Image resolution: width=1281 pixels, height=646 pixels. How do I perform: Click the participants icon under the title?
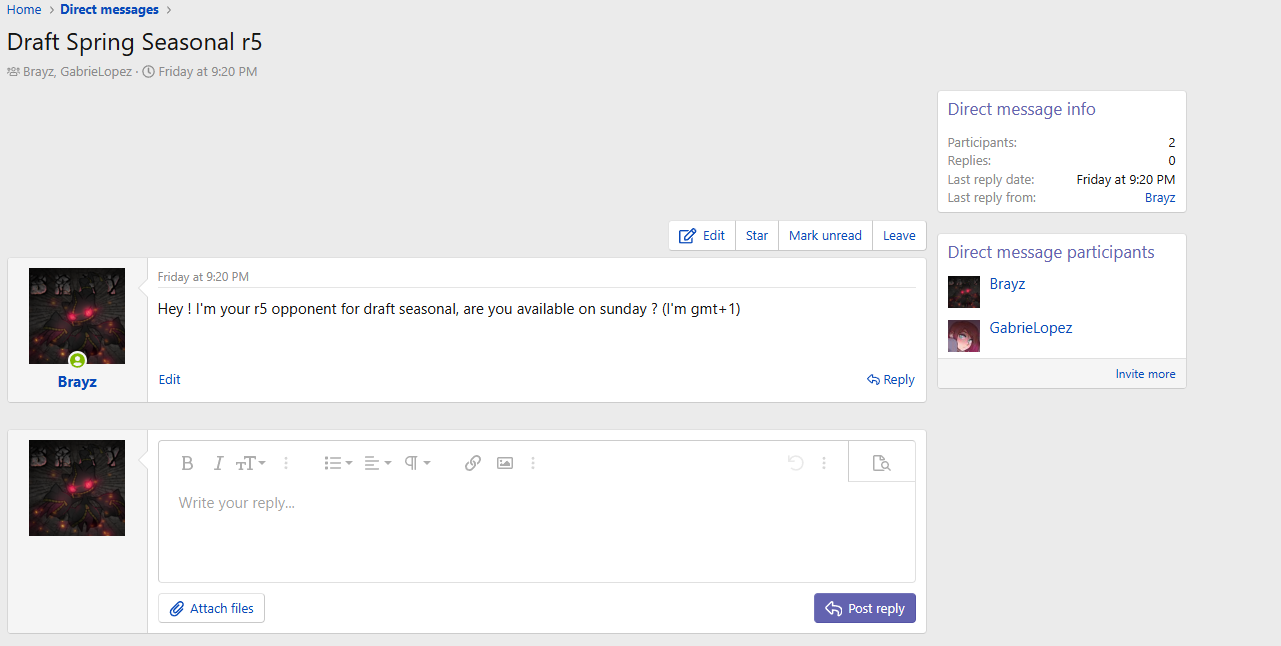pos(14,72)
